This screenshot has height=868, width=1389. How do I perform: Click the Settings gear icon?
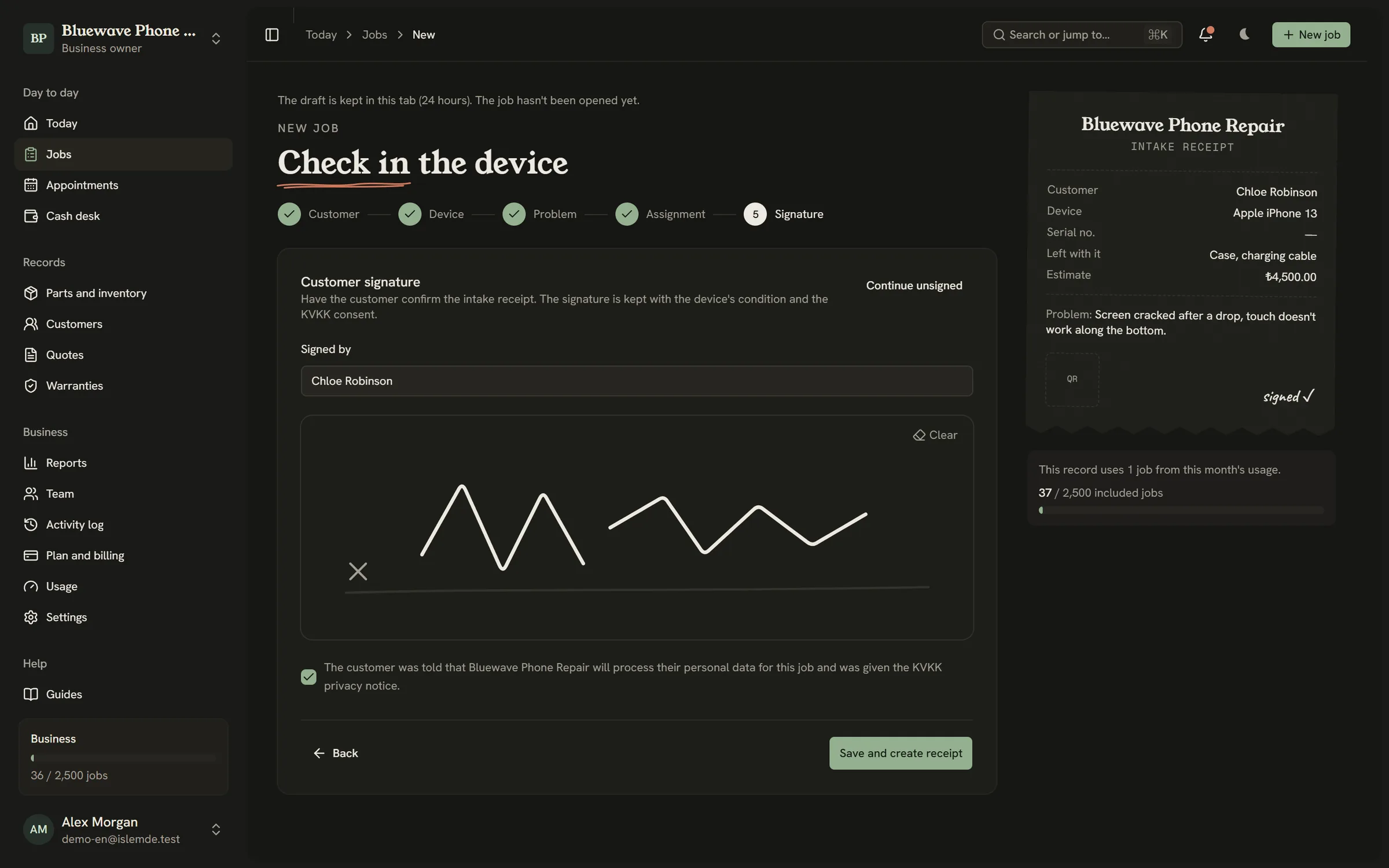(x=31, y=617)
